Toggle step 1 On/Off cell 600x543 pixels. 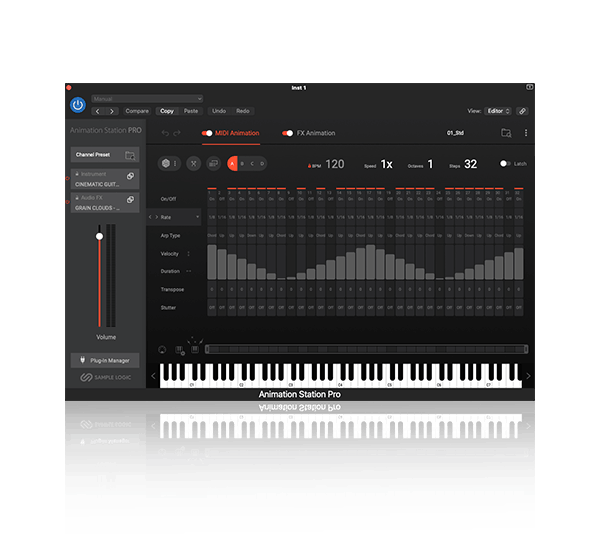point(212,199)
